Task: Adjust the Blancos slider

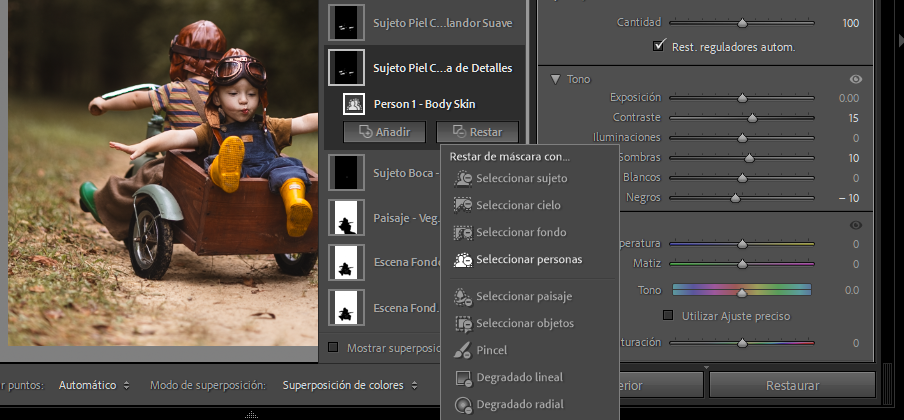Action: point(742,178)
